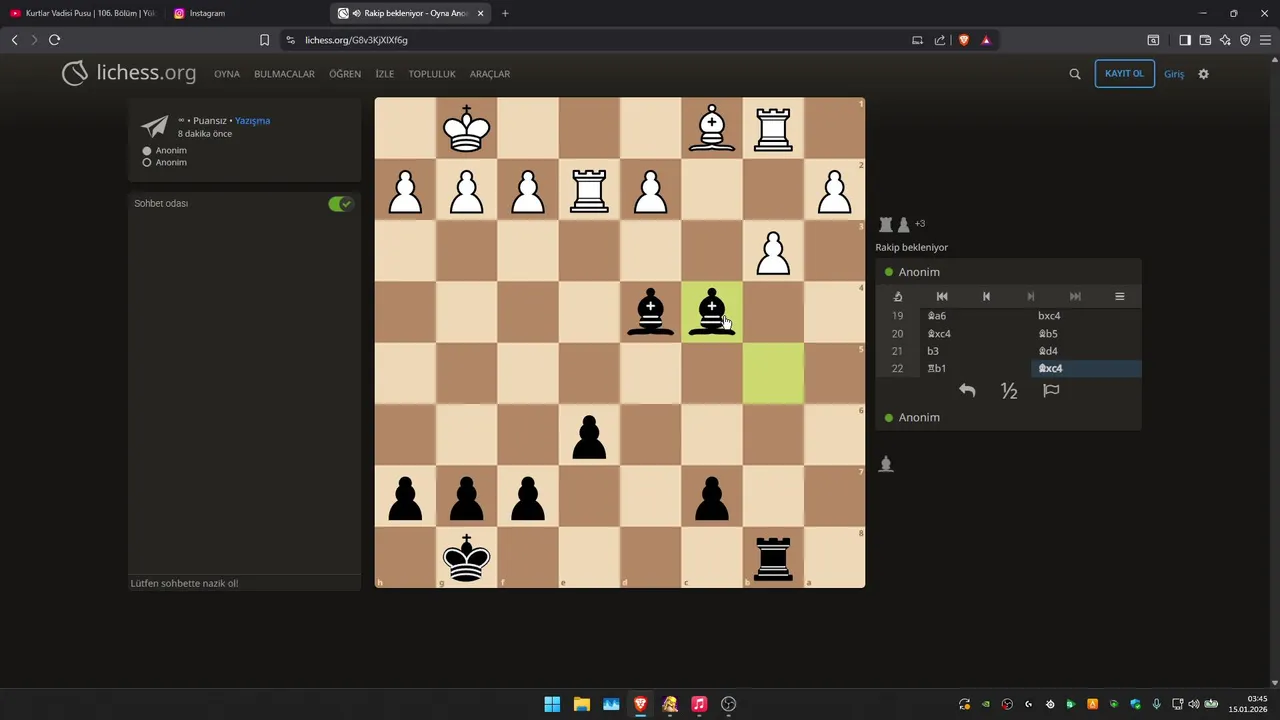Open the İZLE menu
Image resolution: width=1280 pixels, height=720 pixels.
click(x=385, y=74)
